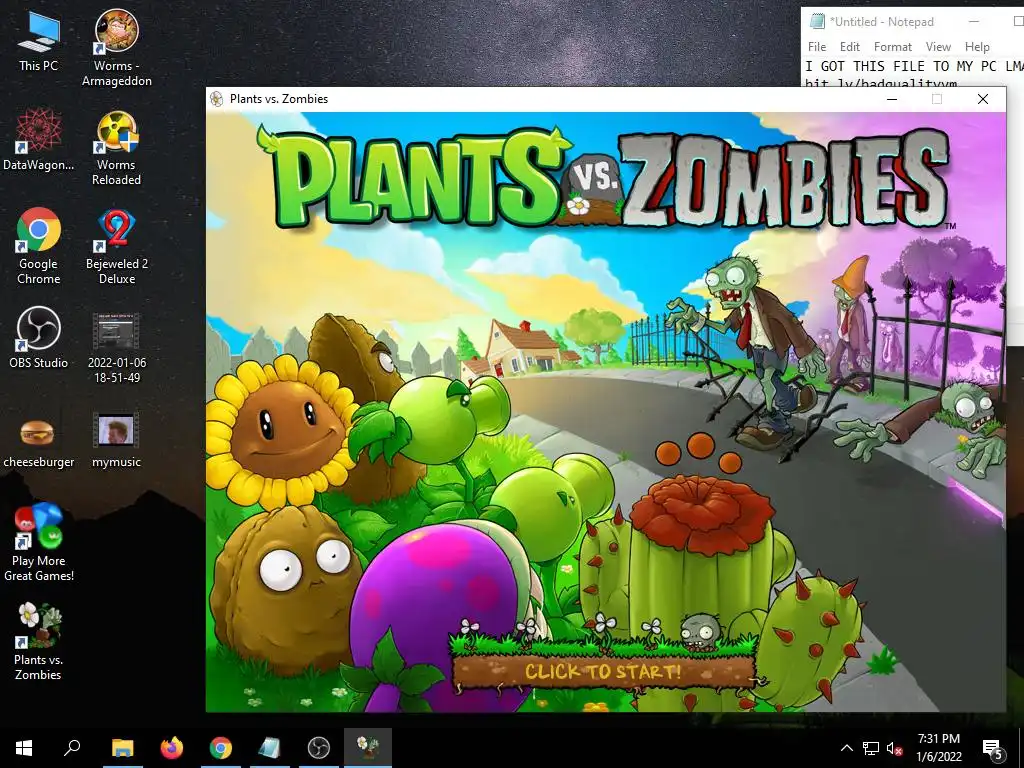The image size is (1024, 768).
Task: Switch to Chrome in the taskbar
Action: click(221, 748)
